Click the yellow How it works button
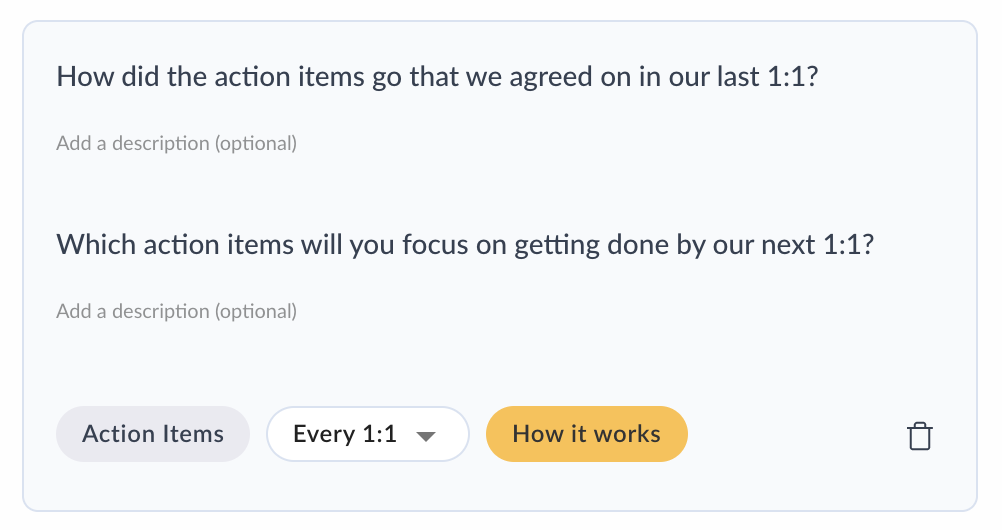The image size is (1002, 530). pyautogui.click(x=586, y=434)
